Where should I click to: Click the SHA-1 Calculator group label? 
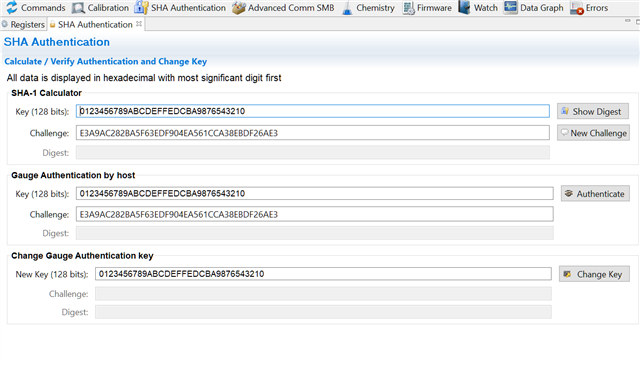47,93
